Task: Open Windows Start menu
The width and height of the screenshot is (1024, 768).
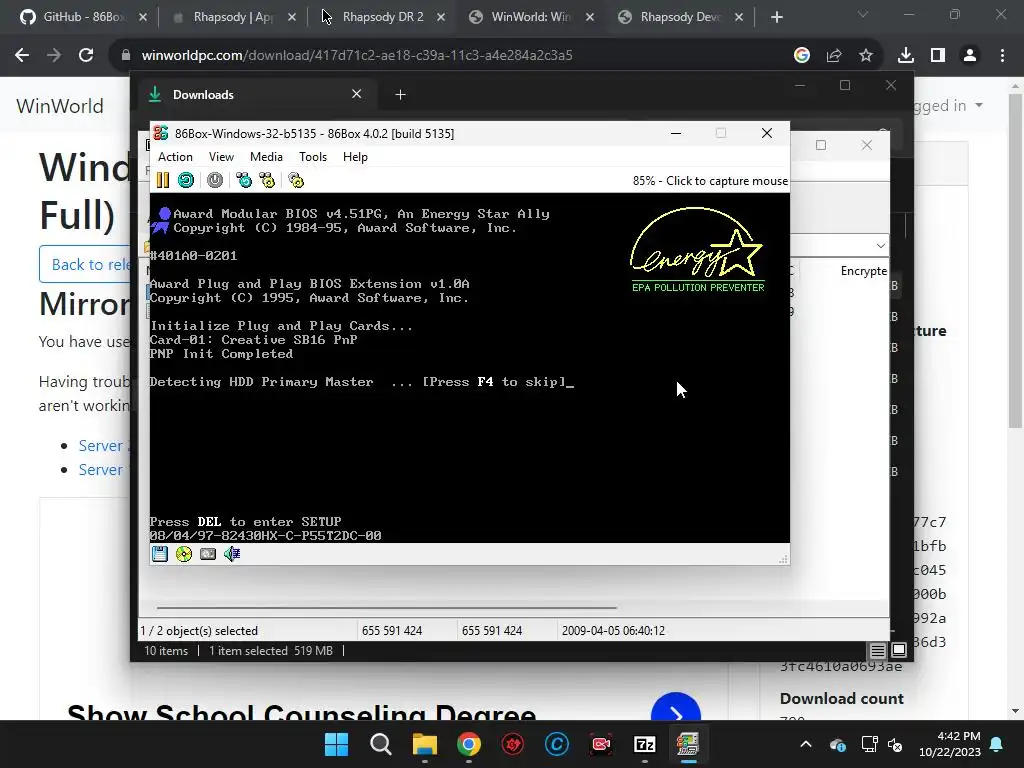Action: point(336,744)
